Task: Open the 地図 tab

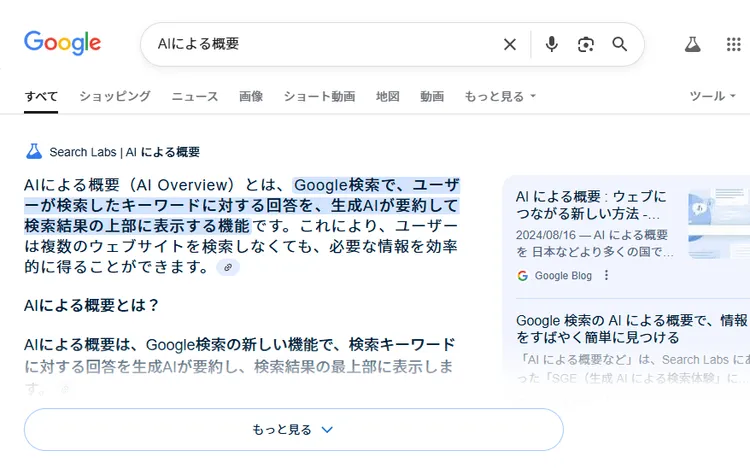Action: tap(388, 97)
